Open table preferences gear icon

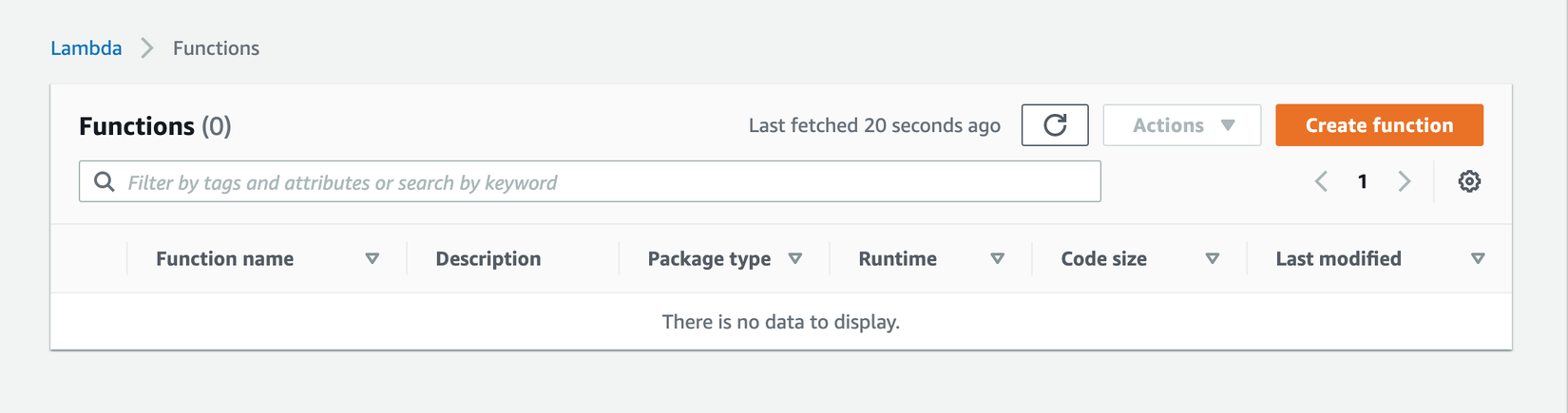[x=1469, y=181]
